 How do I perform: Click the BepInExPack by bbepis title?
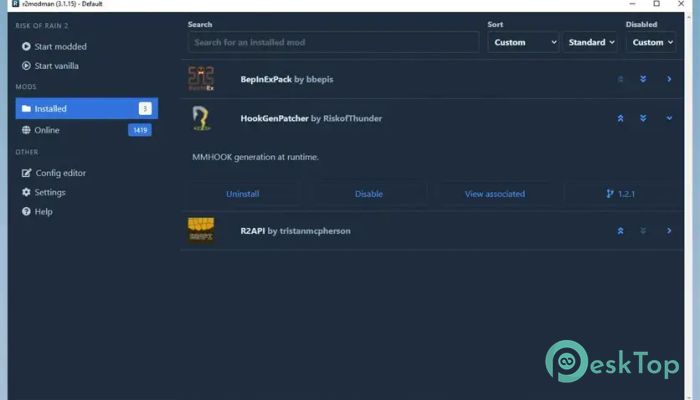[287, 79]
